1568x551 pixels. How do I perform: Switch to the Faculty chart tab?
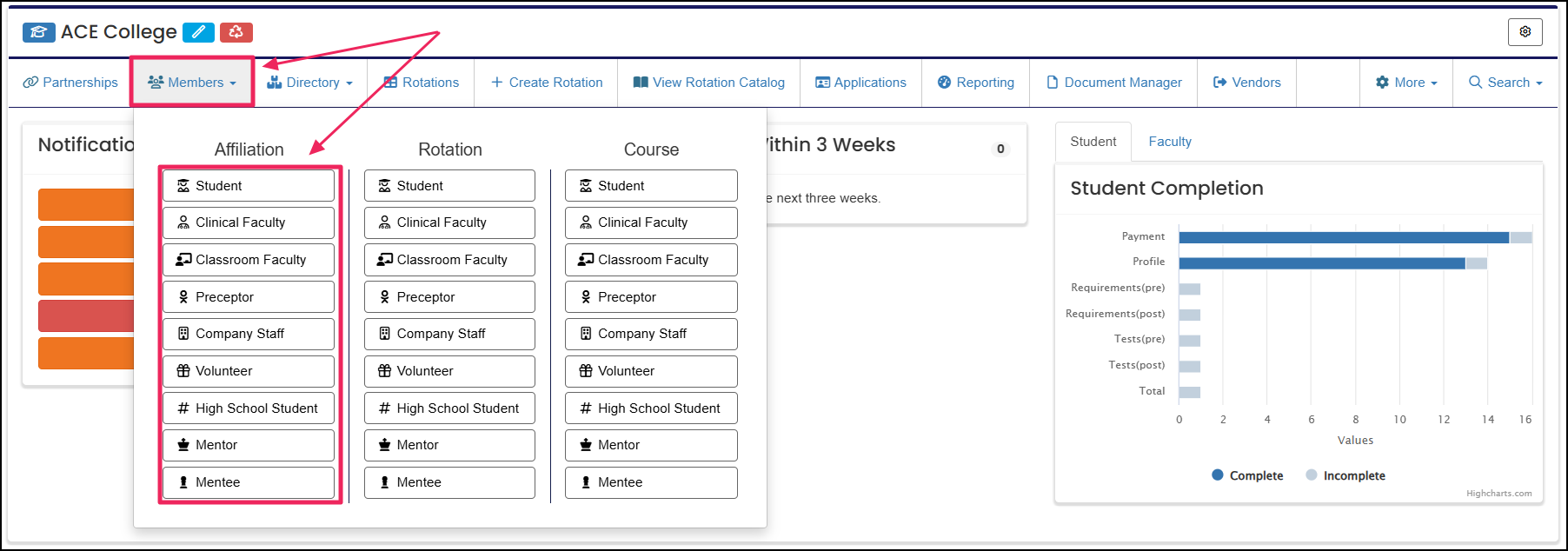coord(1170,142)
